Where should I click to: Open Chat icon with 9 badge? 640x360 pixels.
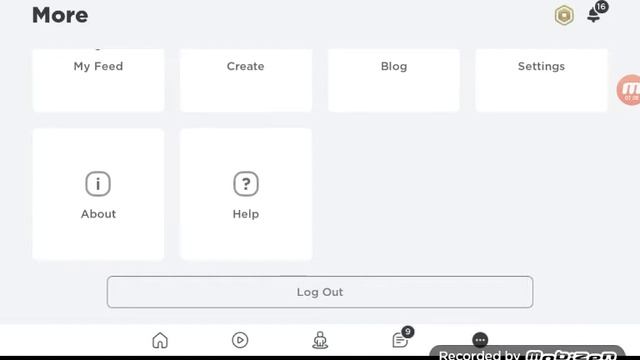[x=400, y=340]
